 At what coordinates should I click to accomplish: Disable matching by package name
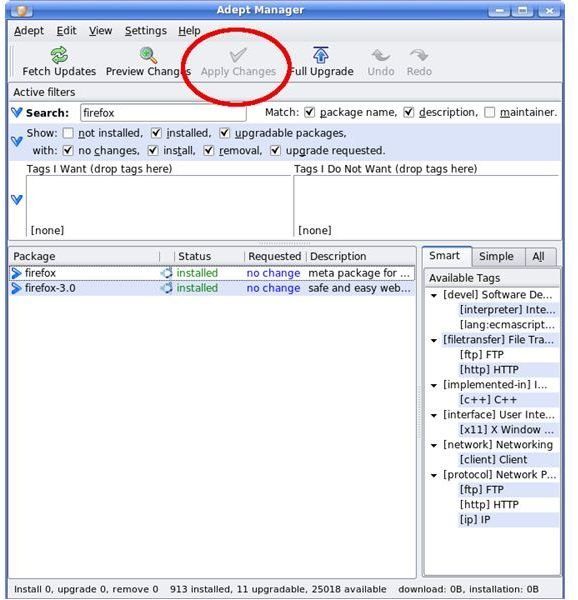point(309,112)
